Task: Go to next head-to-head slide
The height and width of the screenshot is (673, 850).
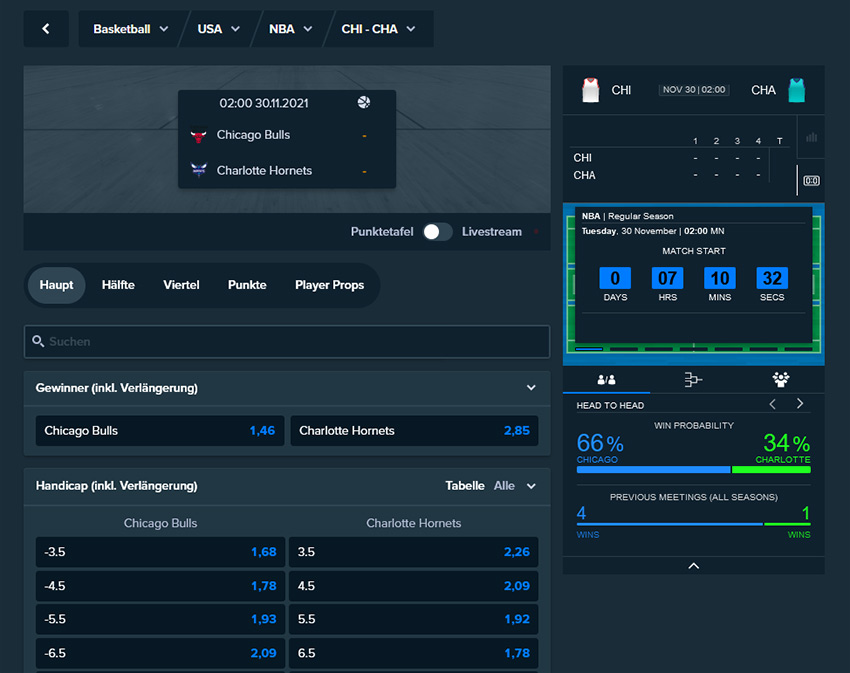Action: pos(800,404)
